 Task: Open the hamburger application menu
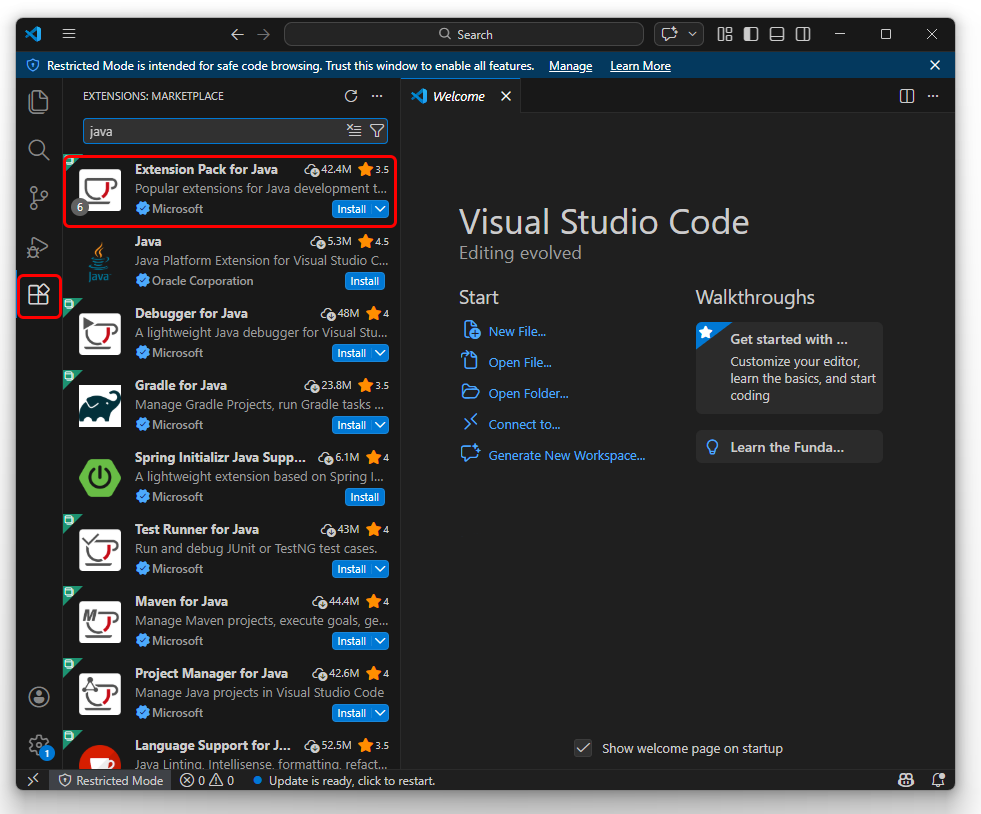tap(69, 34)
